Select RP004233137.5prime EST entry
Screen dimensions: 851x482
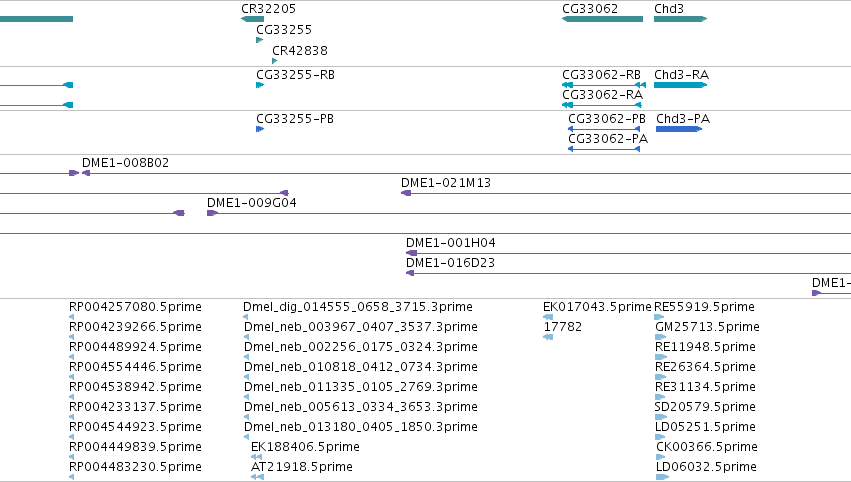pos(135,407)
